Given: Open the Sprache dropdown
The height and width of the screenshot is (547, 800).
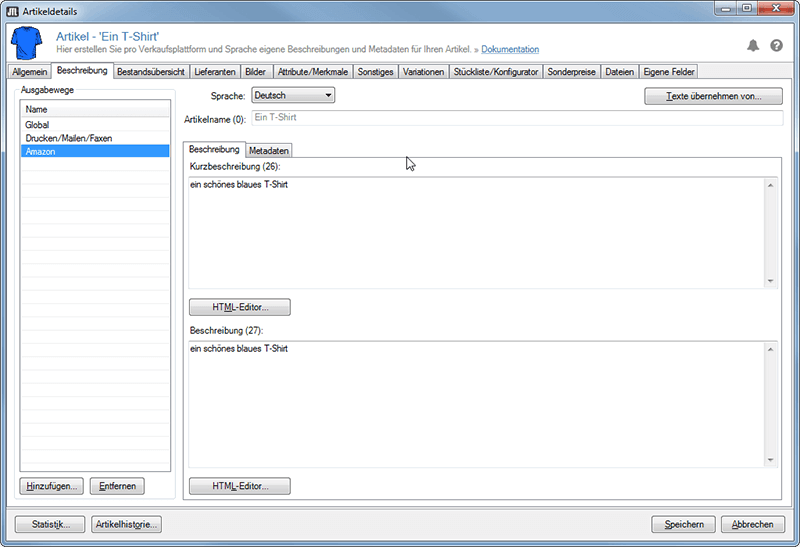Looking at the screenshot, I should pos(292,95).
